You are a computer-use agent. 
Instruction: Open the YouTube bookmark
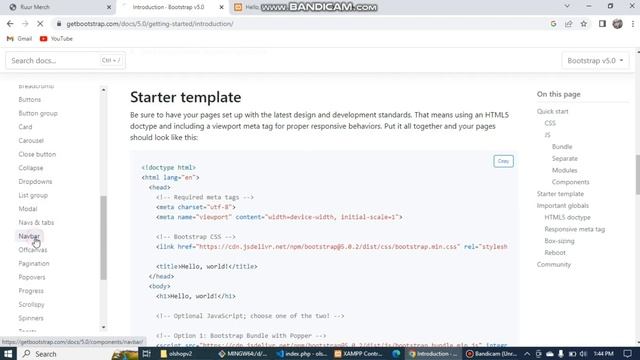tap(56, 39)
